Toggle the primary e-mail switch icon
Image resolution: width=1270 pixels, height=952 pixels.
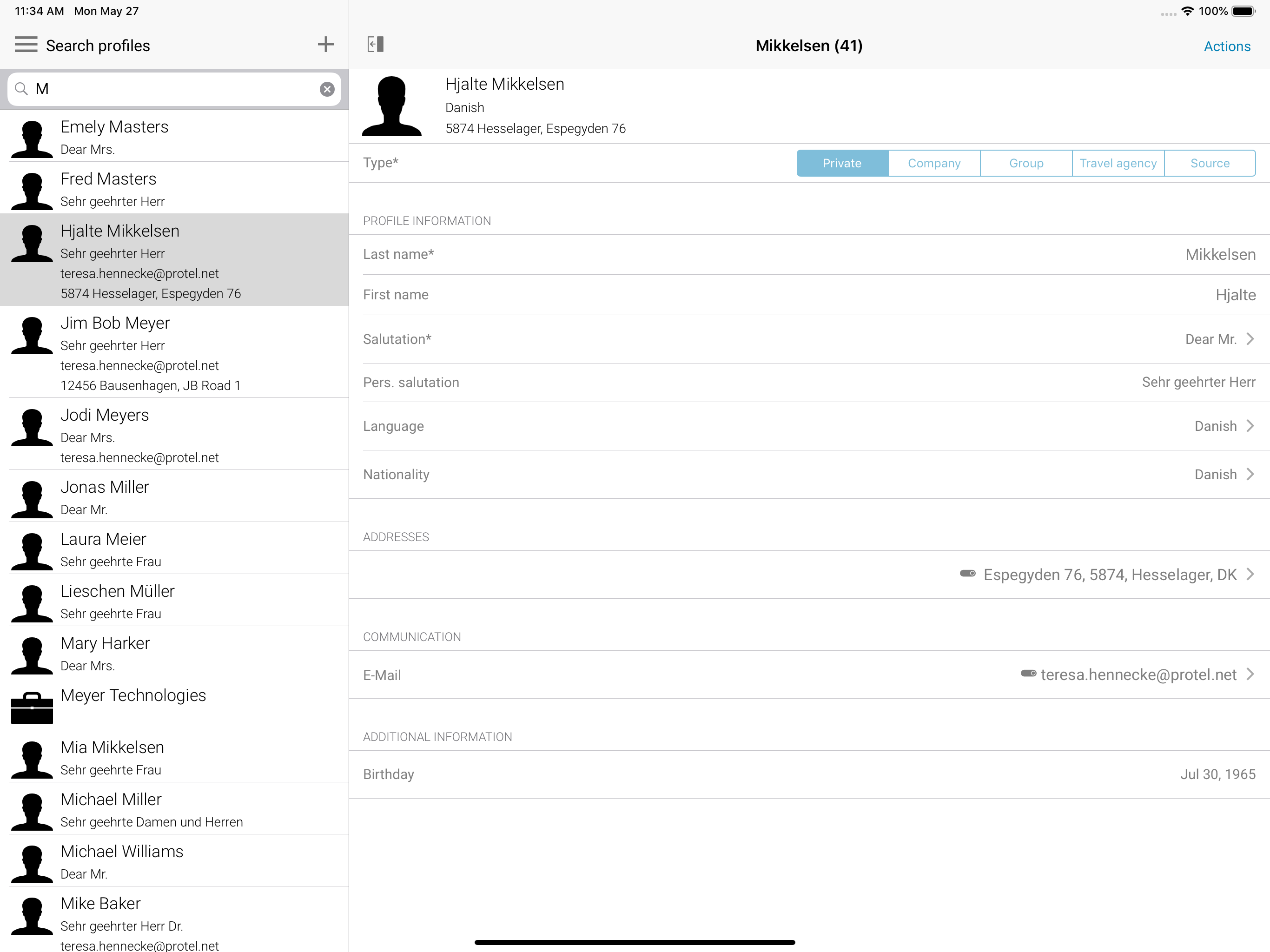(x=1028, y=674)
